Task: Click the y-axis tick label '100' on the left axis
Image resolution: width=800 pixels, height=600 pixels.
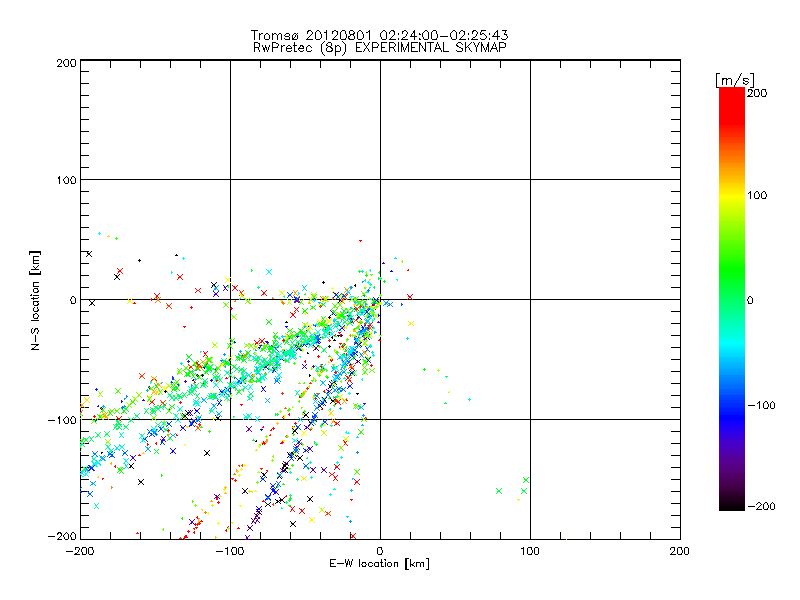Action: point(66,180)
